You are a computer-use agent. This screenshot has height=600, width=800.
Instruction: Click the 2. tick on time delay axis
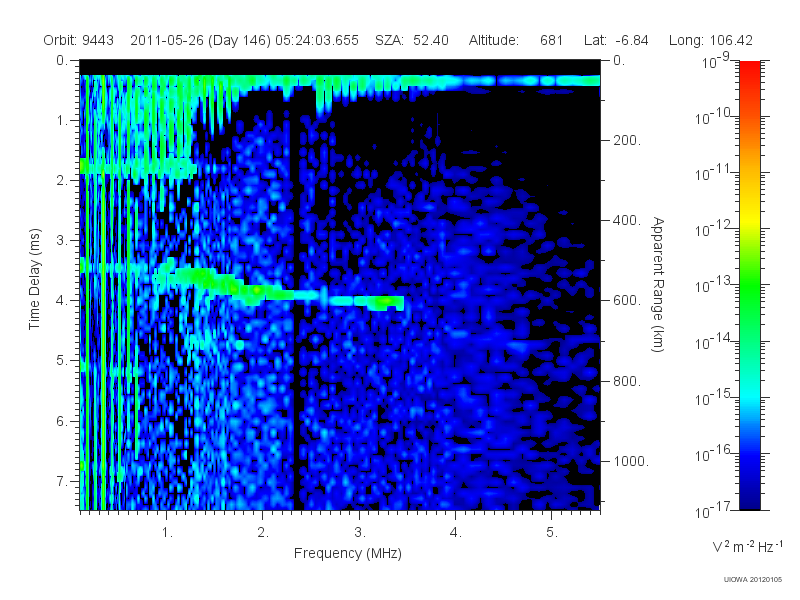pos(62,181)
